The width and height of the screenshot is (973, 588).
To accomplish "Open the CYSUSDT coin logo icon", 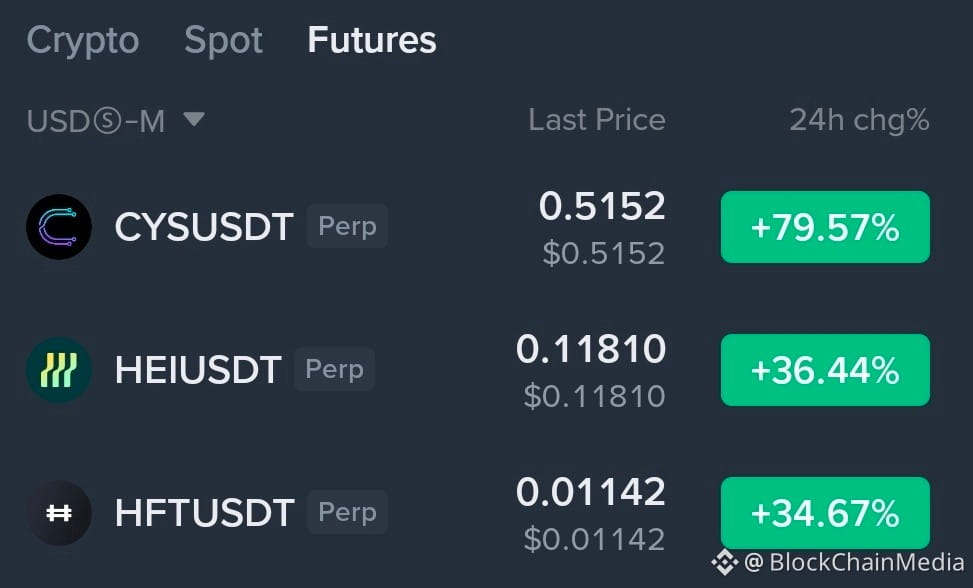I will click(x=59, y=227).
